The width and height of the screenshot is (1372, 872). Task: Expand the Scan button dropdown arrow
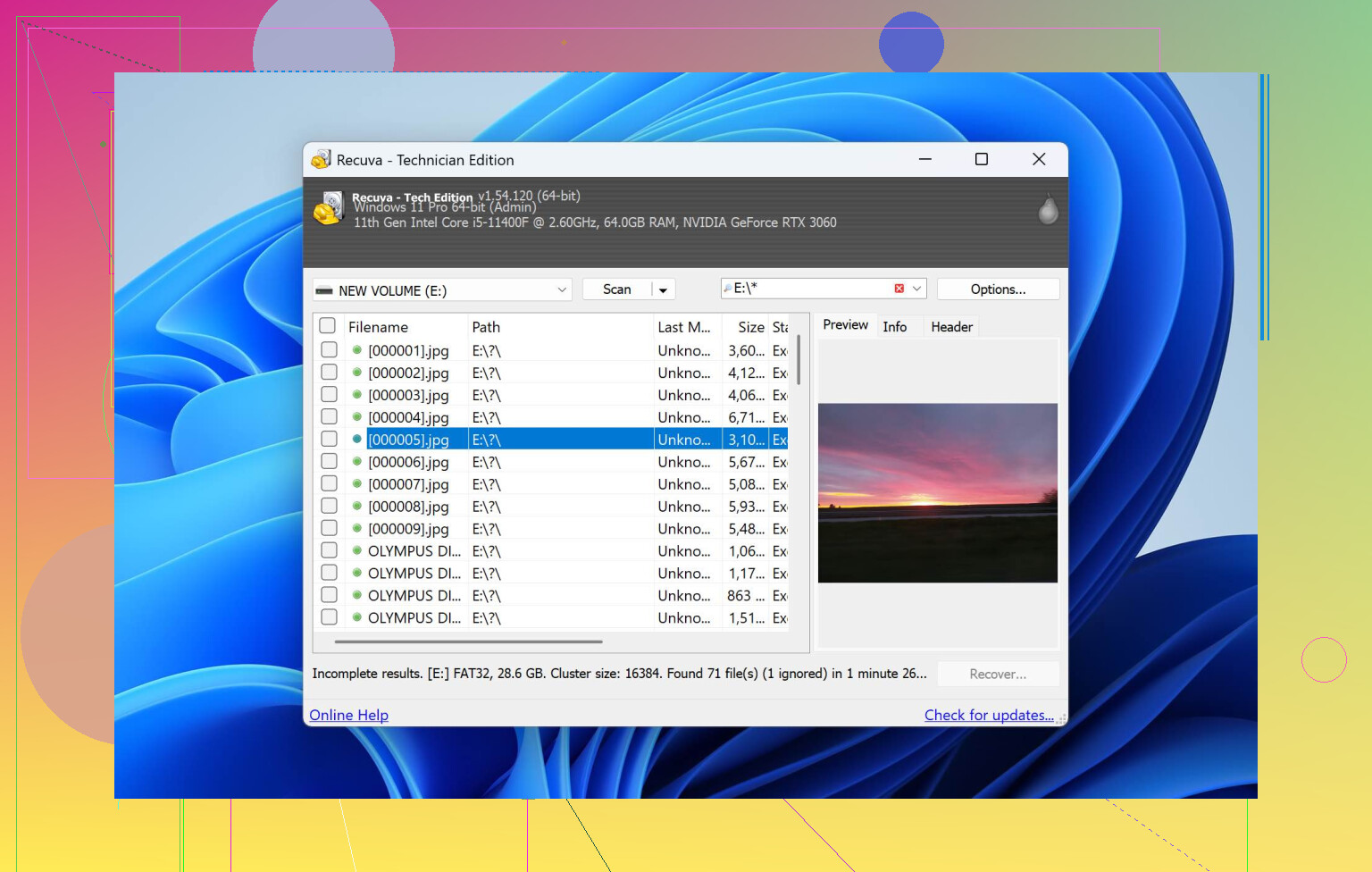[663, 290]
